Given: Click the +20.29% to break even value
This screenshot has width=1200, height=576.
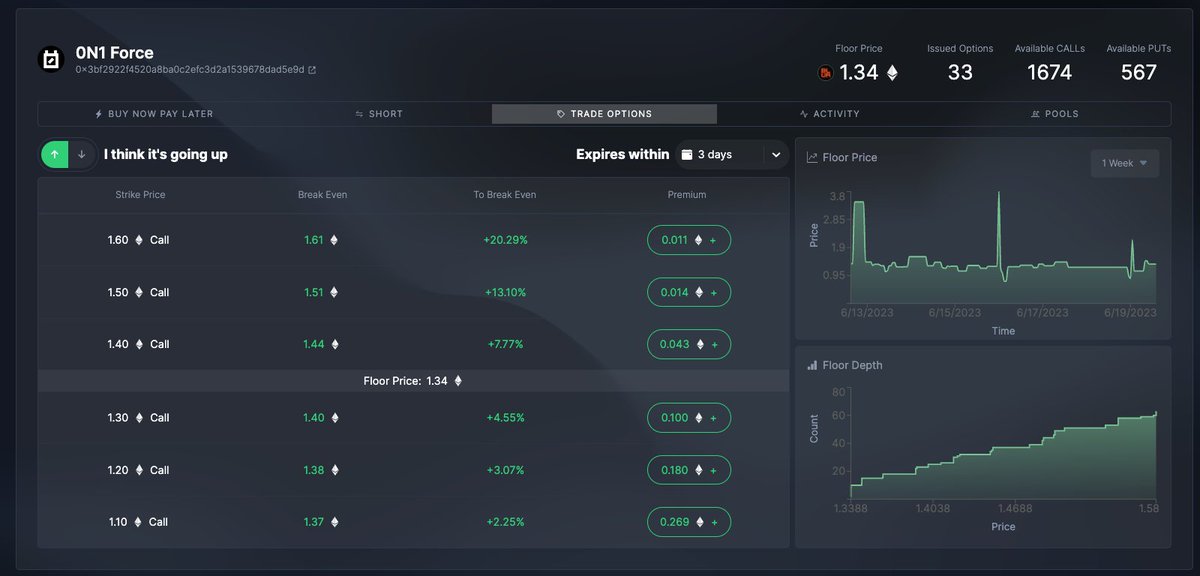Looking at the screenshot, I should [x=505, y=240].
